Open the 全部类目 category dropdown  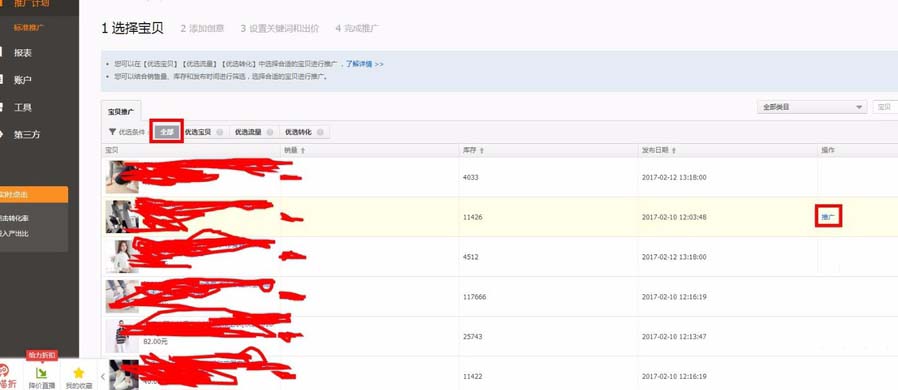pos(812,107)
